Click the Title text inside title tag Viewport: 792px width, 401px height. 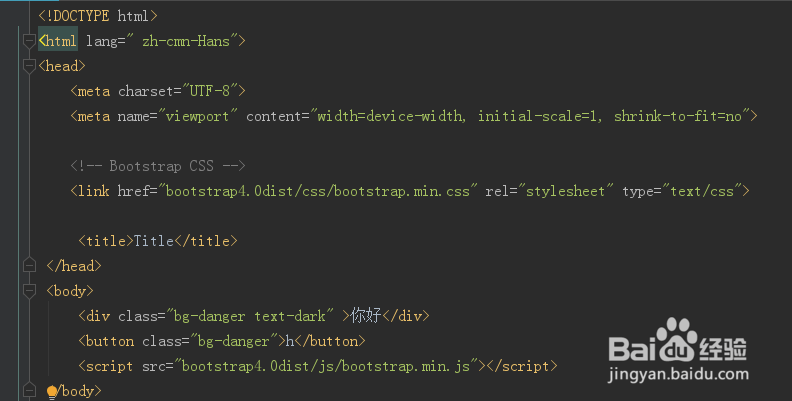(x=154, y=241)
